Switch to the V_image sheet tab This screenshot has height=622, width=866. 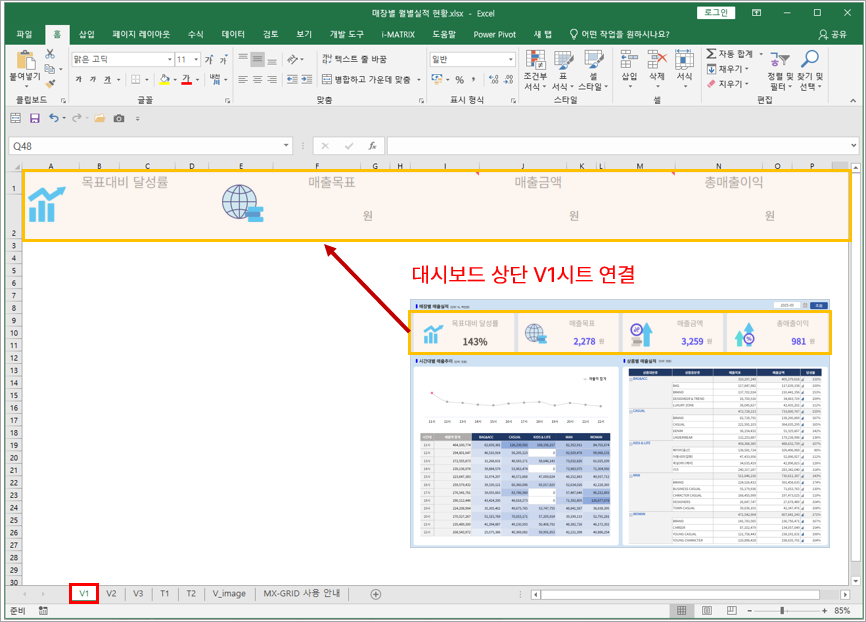pyautogui.click(x=229, y=593)
